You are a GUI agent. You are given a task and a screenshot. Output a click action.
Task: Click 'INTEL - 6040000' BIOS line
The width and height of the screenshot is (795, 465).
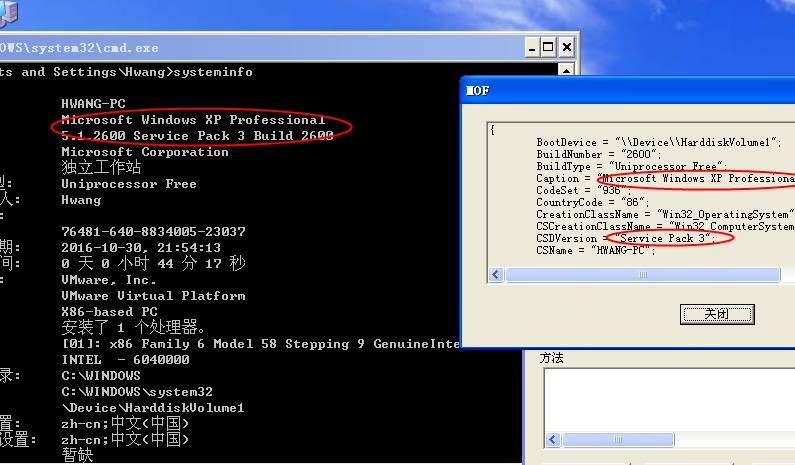click(125, 360)
